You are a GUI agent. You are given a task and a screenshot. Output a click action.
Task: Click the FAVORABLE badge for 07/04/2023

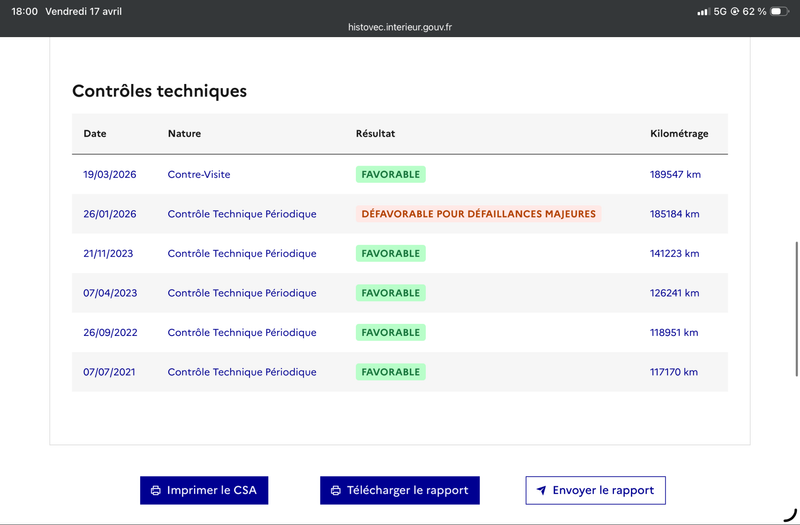click(x=391, y=293)
